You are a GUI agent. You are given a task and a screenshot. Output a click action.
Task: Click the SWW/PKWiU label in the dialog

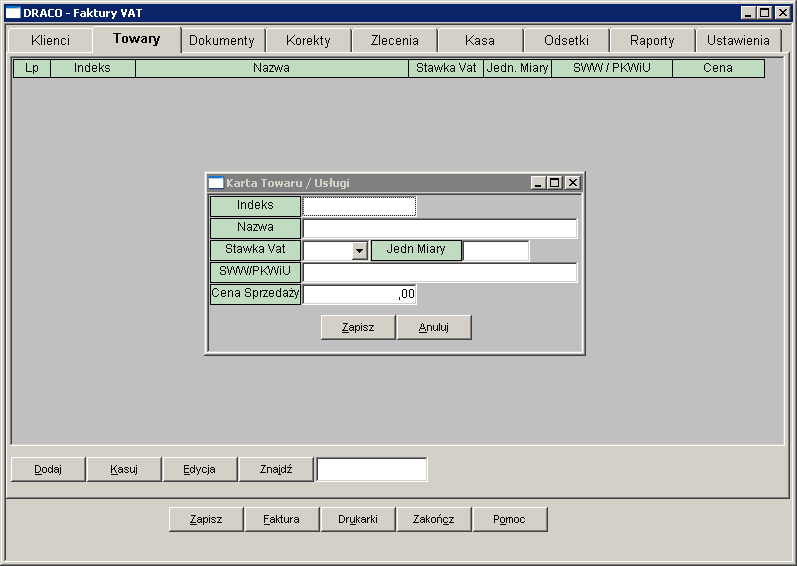coord(255,272)
